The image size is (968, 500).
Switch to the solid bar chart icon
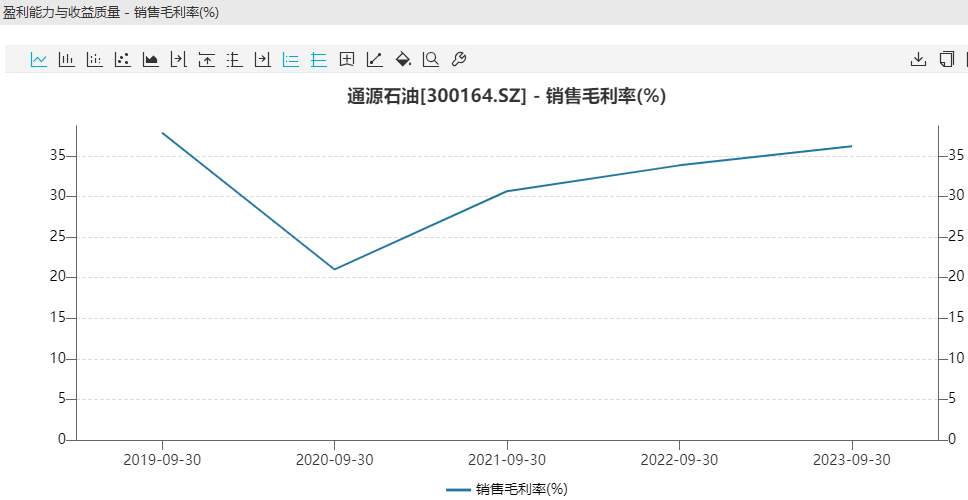click(67, 59)
